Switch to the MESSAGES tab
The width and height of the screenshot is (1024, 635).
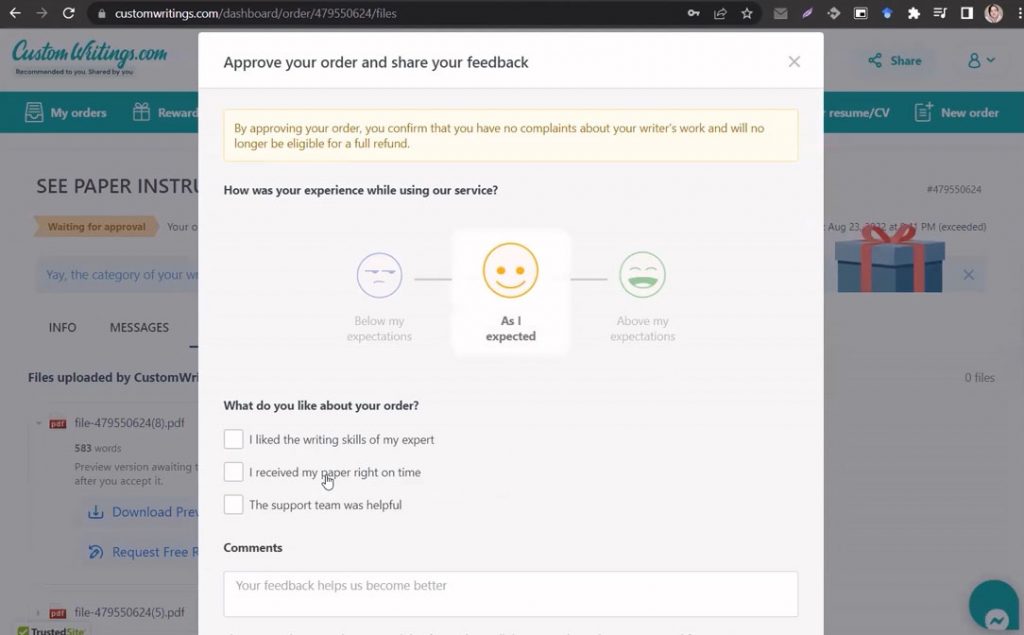(139, 328)
